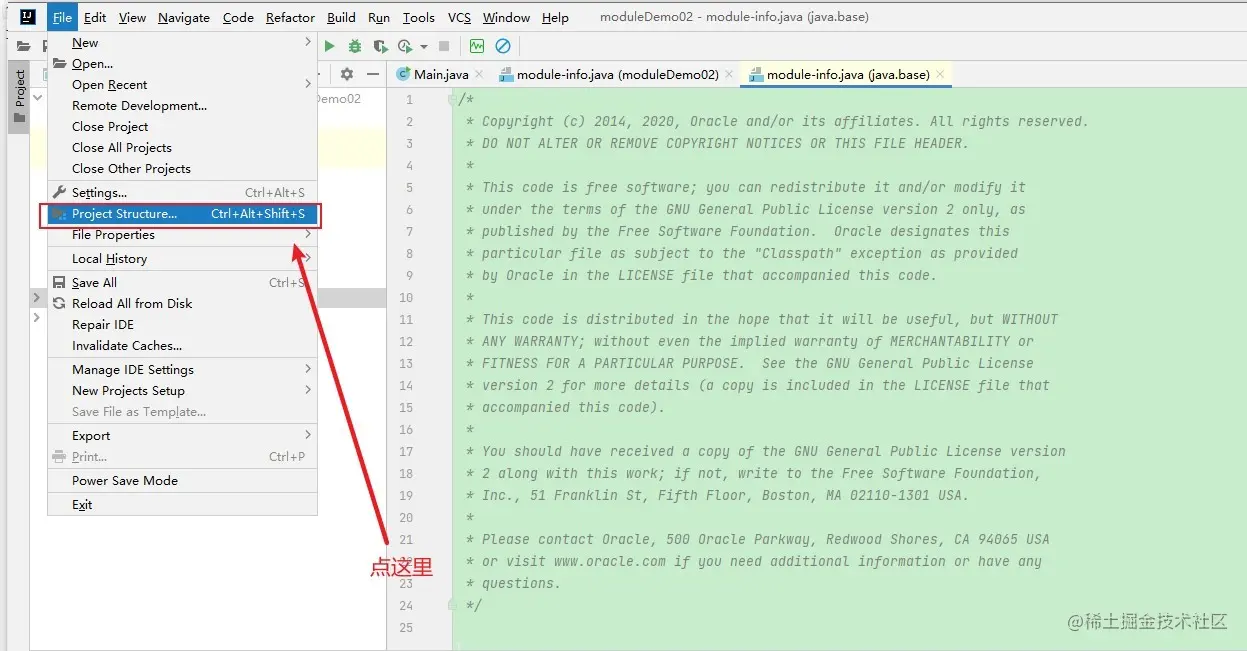1247x651 pixels.
Task: Open dropdown arrow beside the Profile icon
Action: tap(424, 47)
